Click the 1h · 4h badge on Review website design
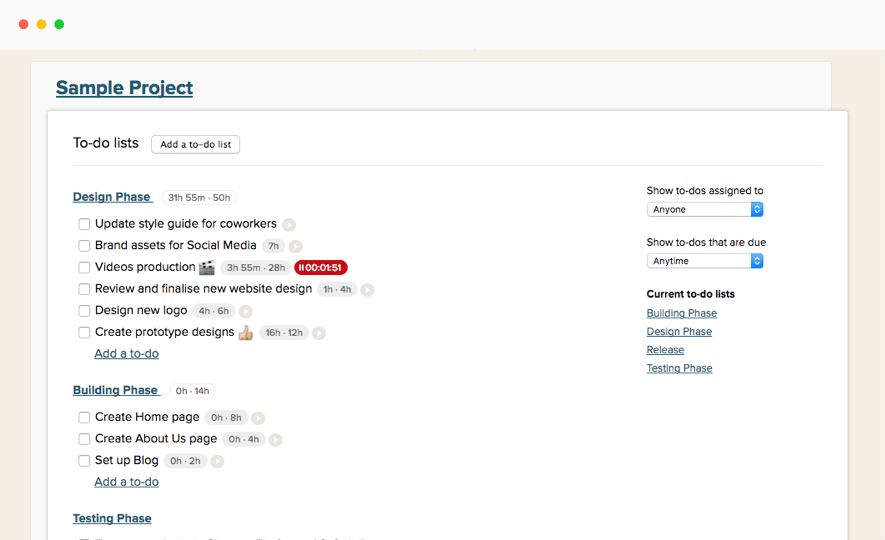The height and width of the screenshot is (540, 885). tap(337, 289)
